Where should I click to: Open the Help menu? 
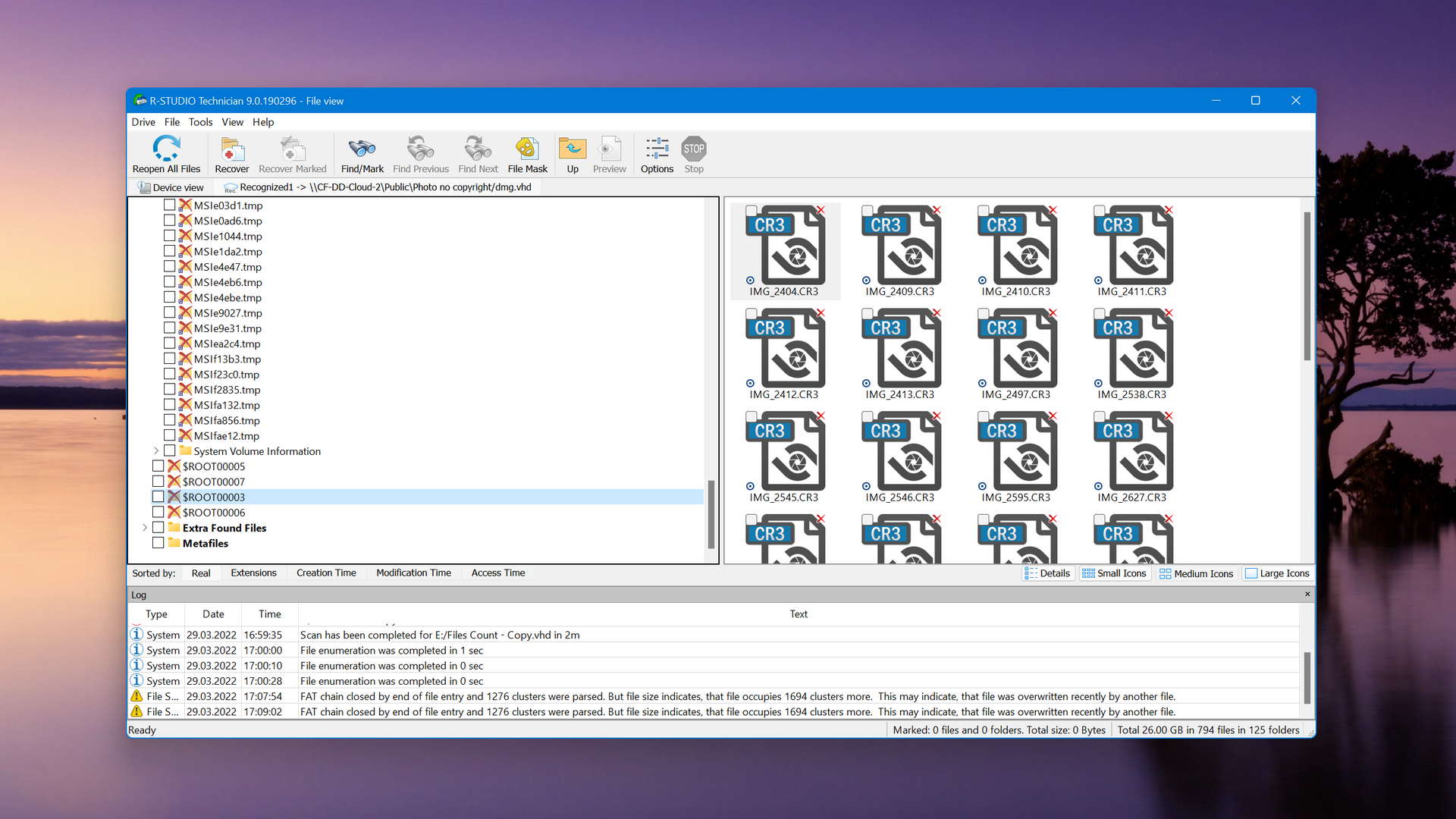coord(263,122)
